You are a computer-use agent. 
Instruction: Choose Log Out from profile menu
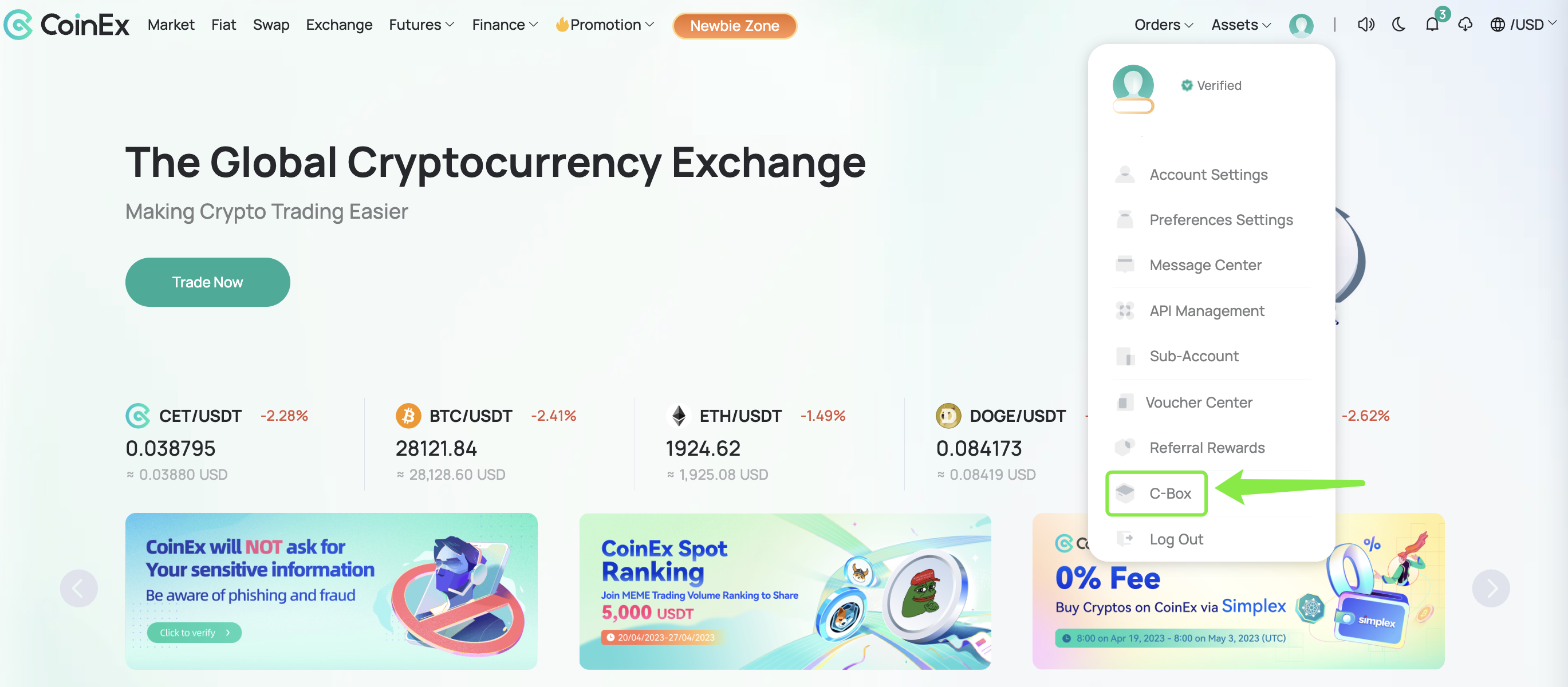[x=1176, y=539]
